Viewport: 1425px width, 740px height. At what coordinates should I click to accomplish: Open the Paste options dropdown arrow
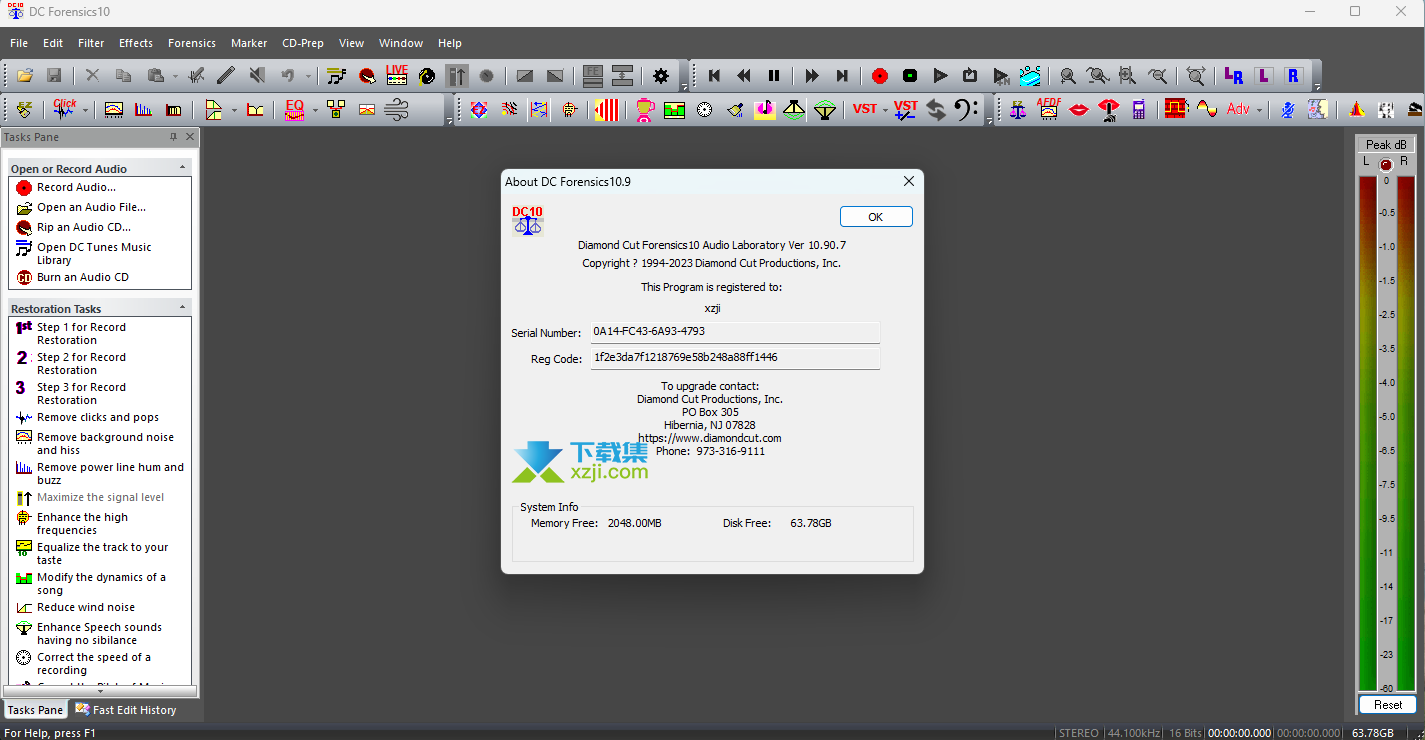pos(174,76)
